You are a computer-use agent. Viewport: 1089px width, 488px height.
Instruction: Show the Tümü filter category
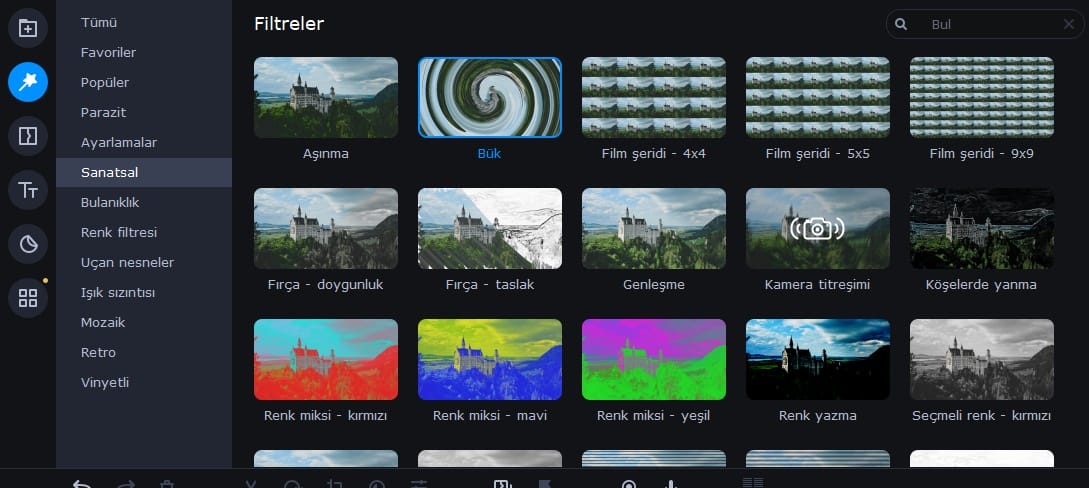click(98, 22)
